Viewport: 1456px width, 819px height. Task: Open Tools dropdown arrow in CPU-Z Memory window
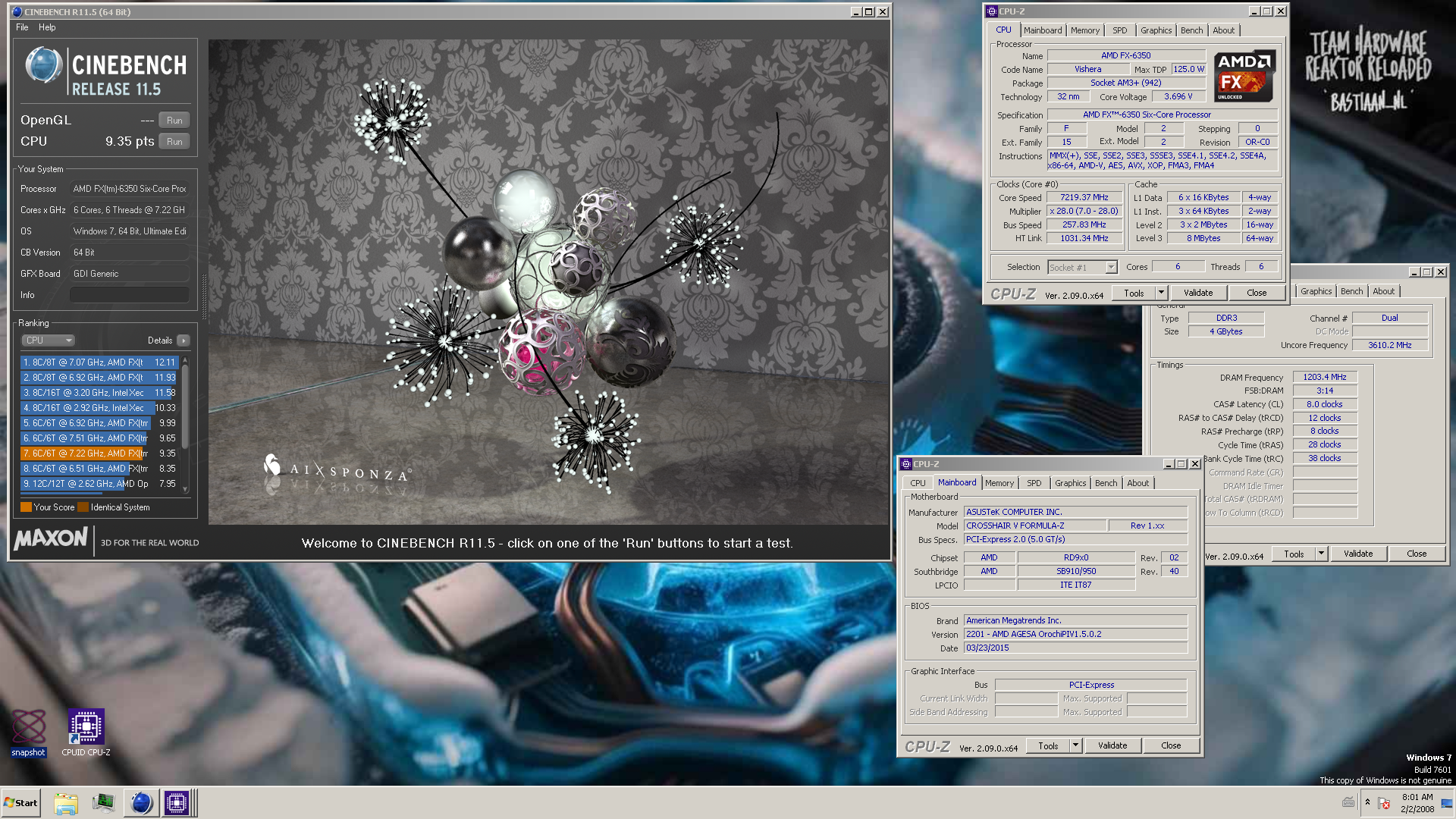[x=1321, y=554]
